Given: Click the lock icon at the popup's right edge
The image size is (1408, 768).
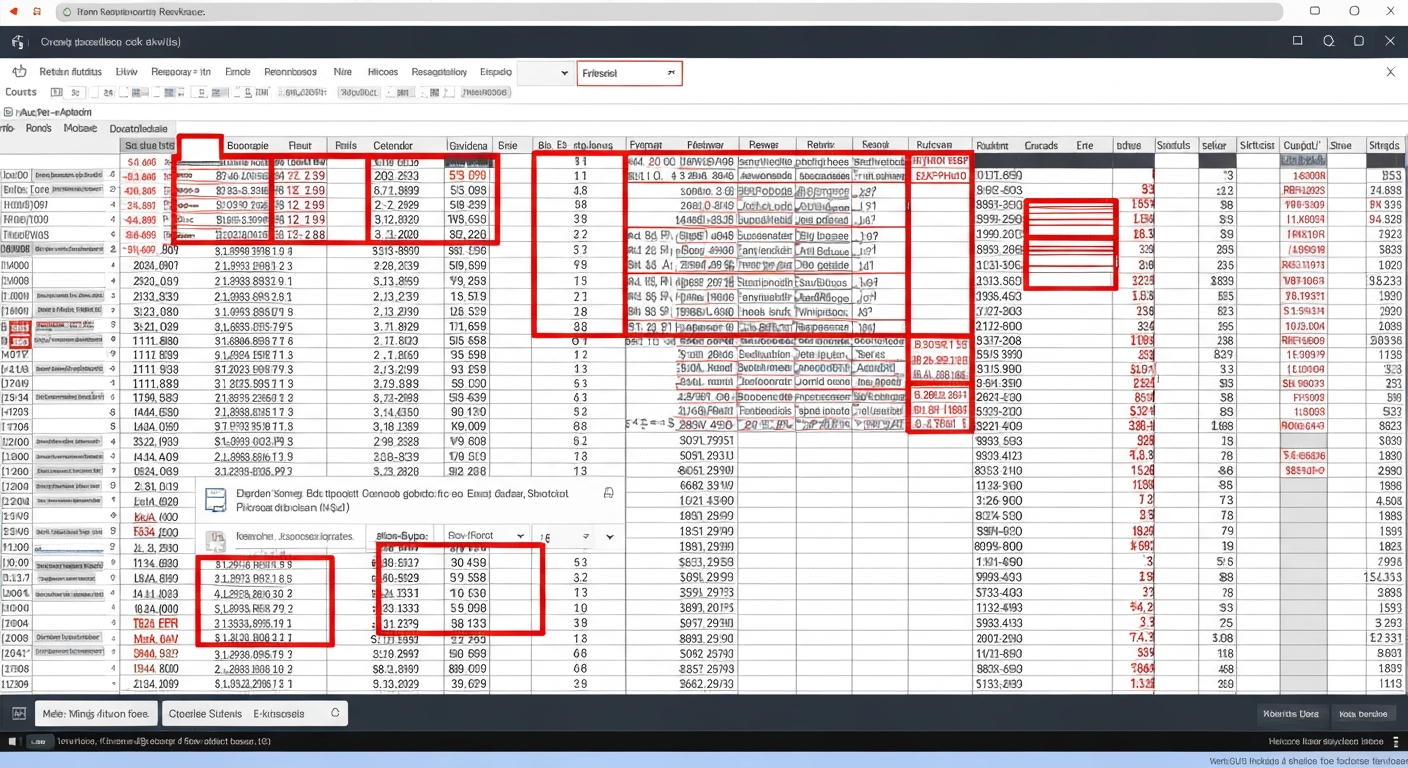Looking at the screenshot, I should coord(608,493).
